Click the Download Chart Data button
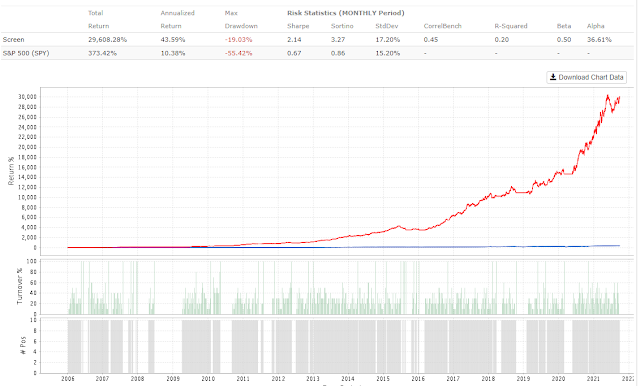Screen dimensions: 640x386 click(x=587, y=77)
